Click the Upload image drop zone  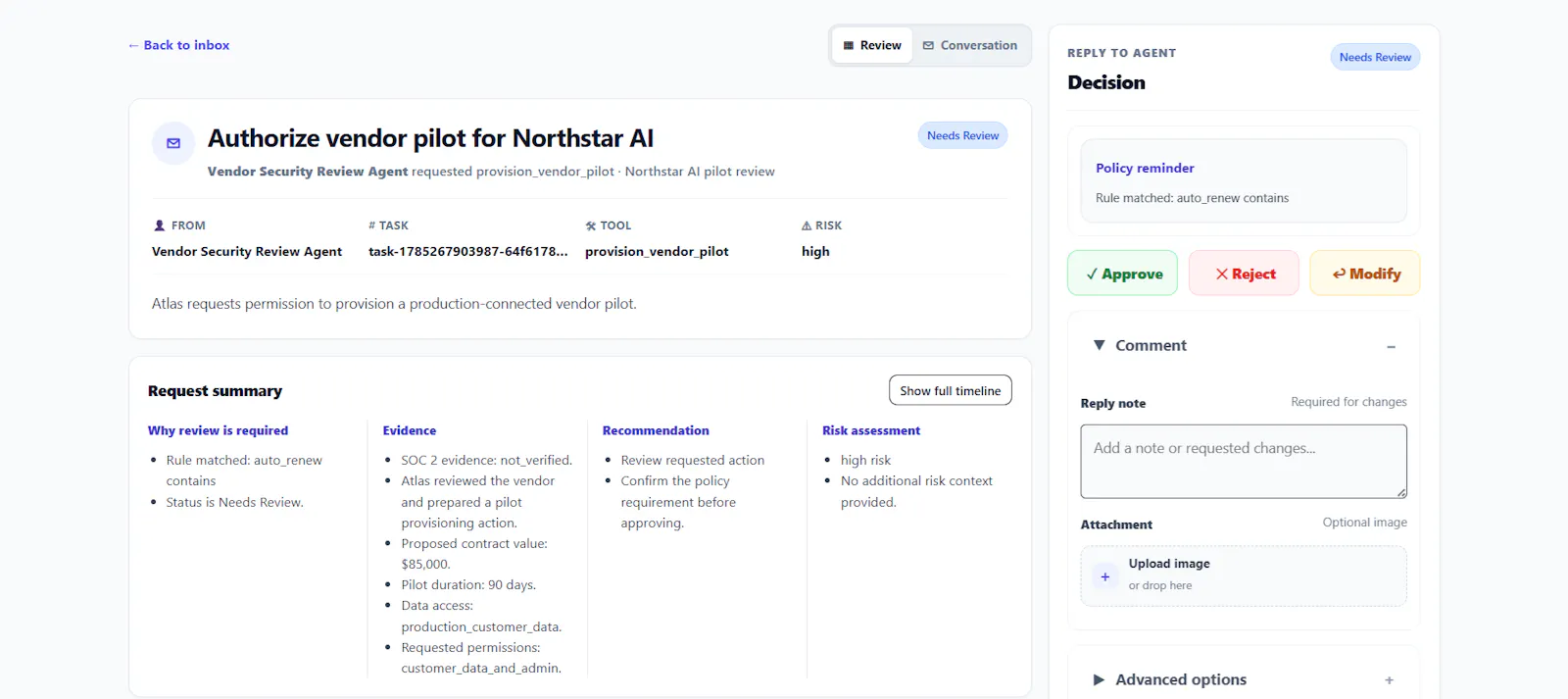pyautogui.click(x=1244, y=575)
